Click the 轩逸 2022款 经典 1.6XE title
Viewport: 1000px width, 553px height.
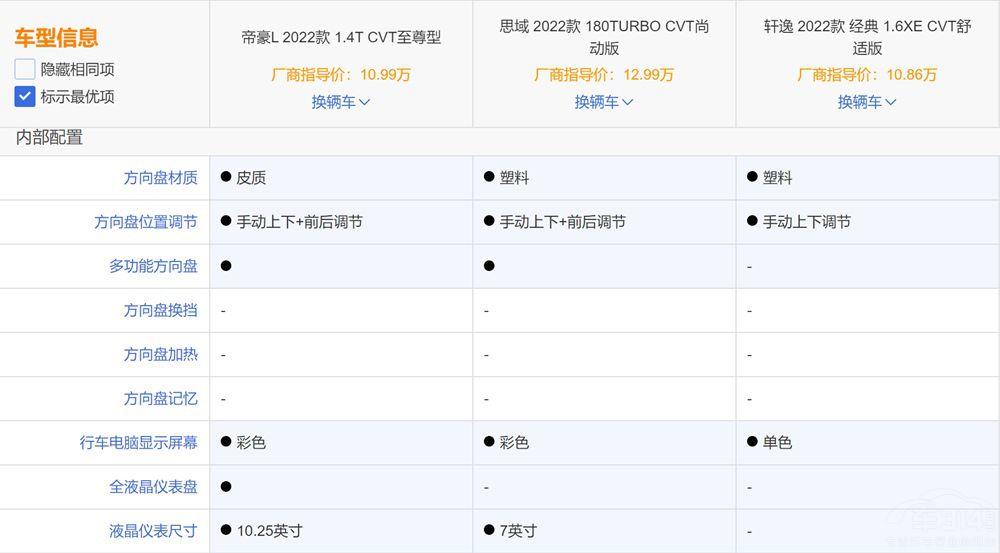coord(867,37)
